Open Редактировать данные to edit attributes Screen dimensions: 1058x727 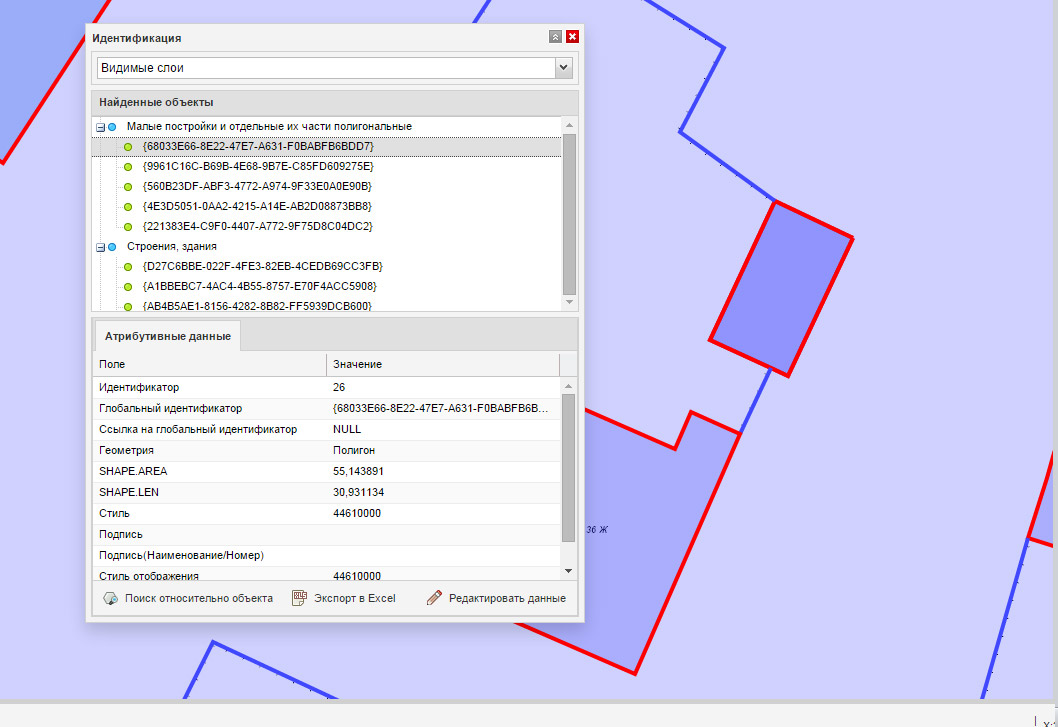tap(496, 598)
